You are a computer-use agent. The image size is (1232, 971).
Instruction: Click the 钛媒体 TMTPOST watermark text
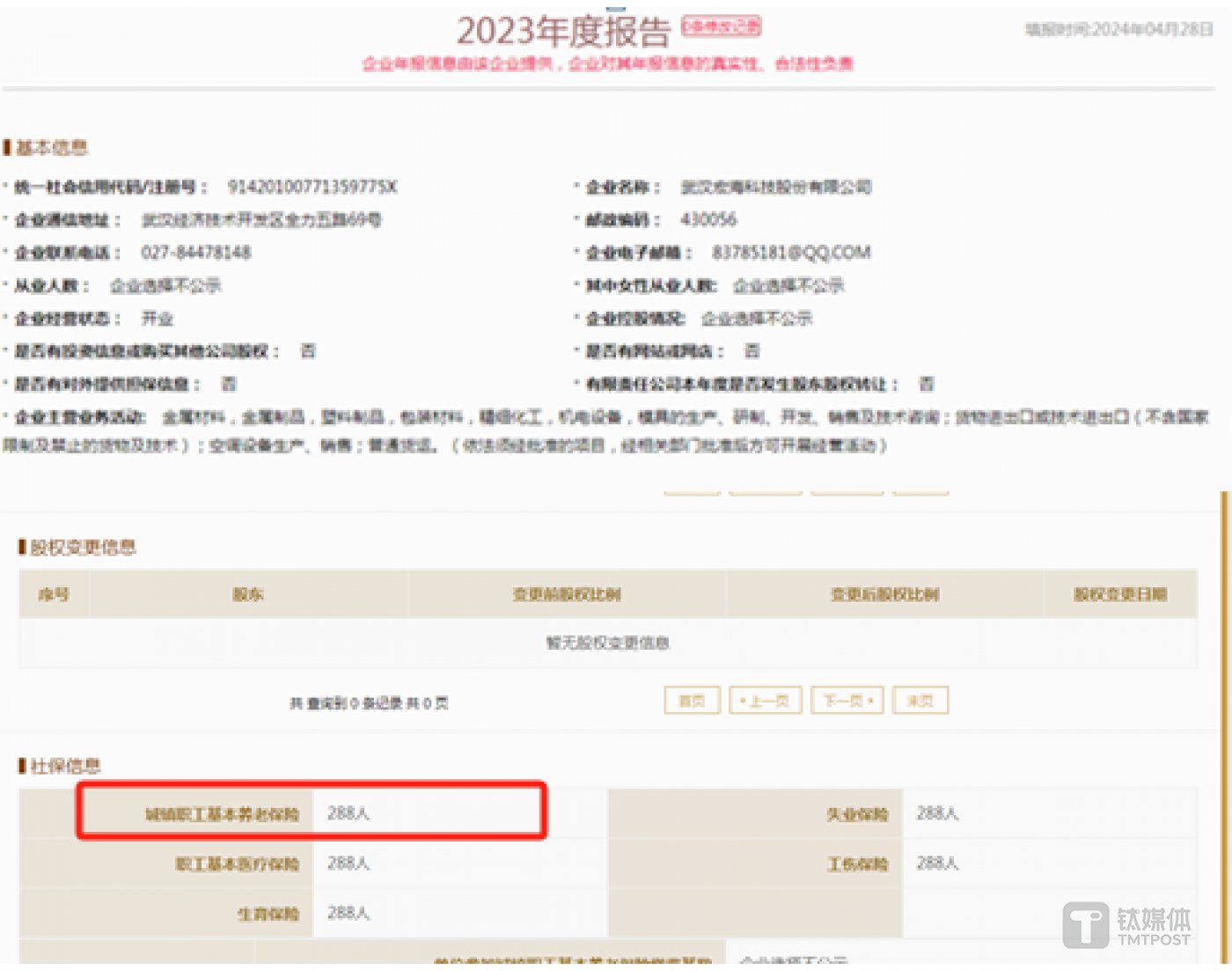pos(1153,927)
